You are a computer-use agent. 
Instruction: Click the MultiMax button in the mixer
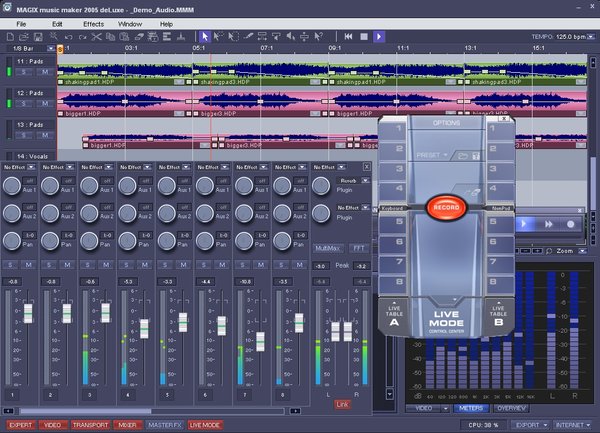[x=327, y=248]
